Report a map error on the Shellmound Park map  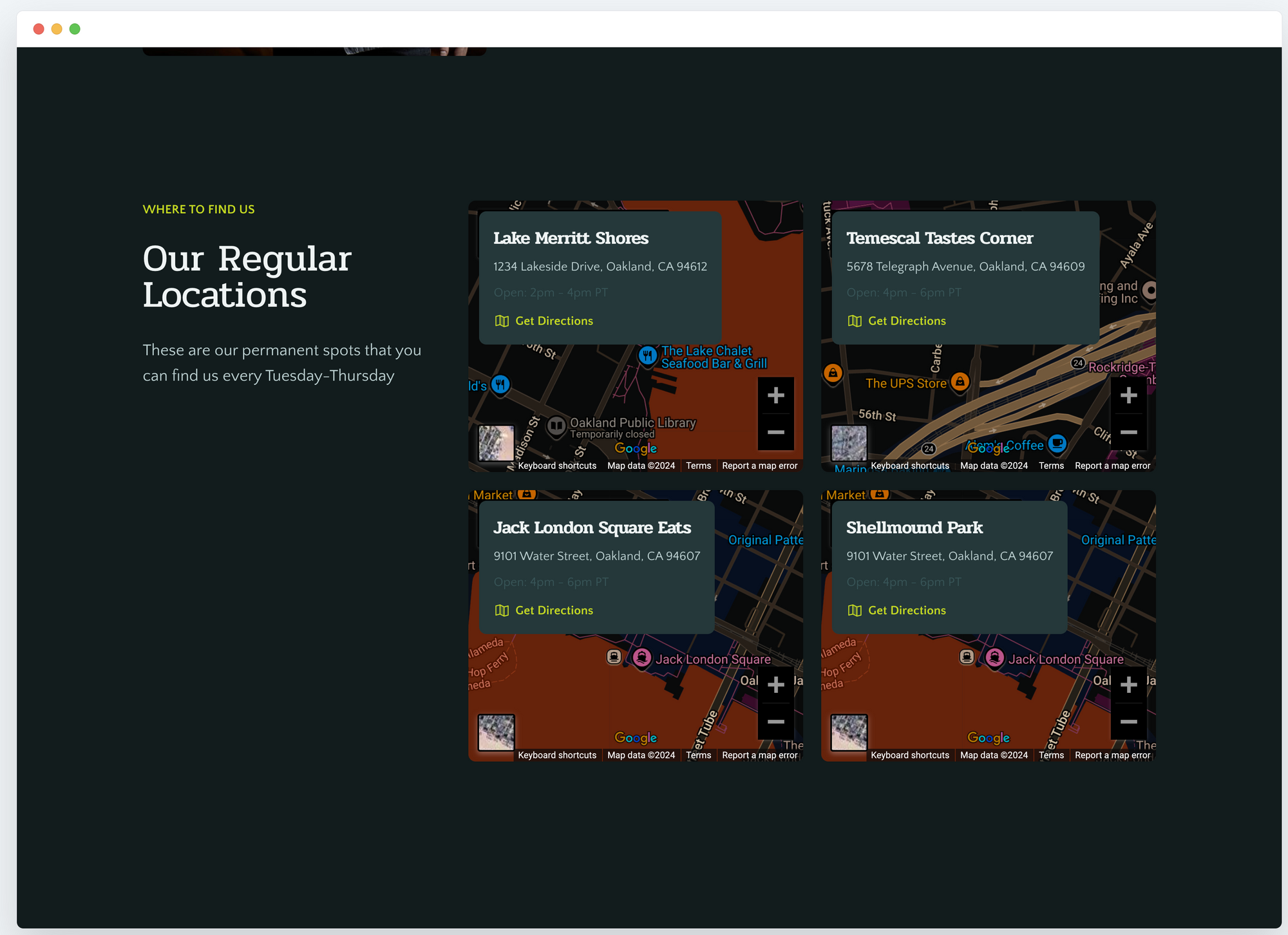1113,755
